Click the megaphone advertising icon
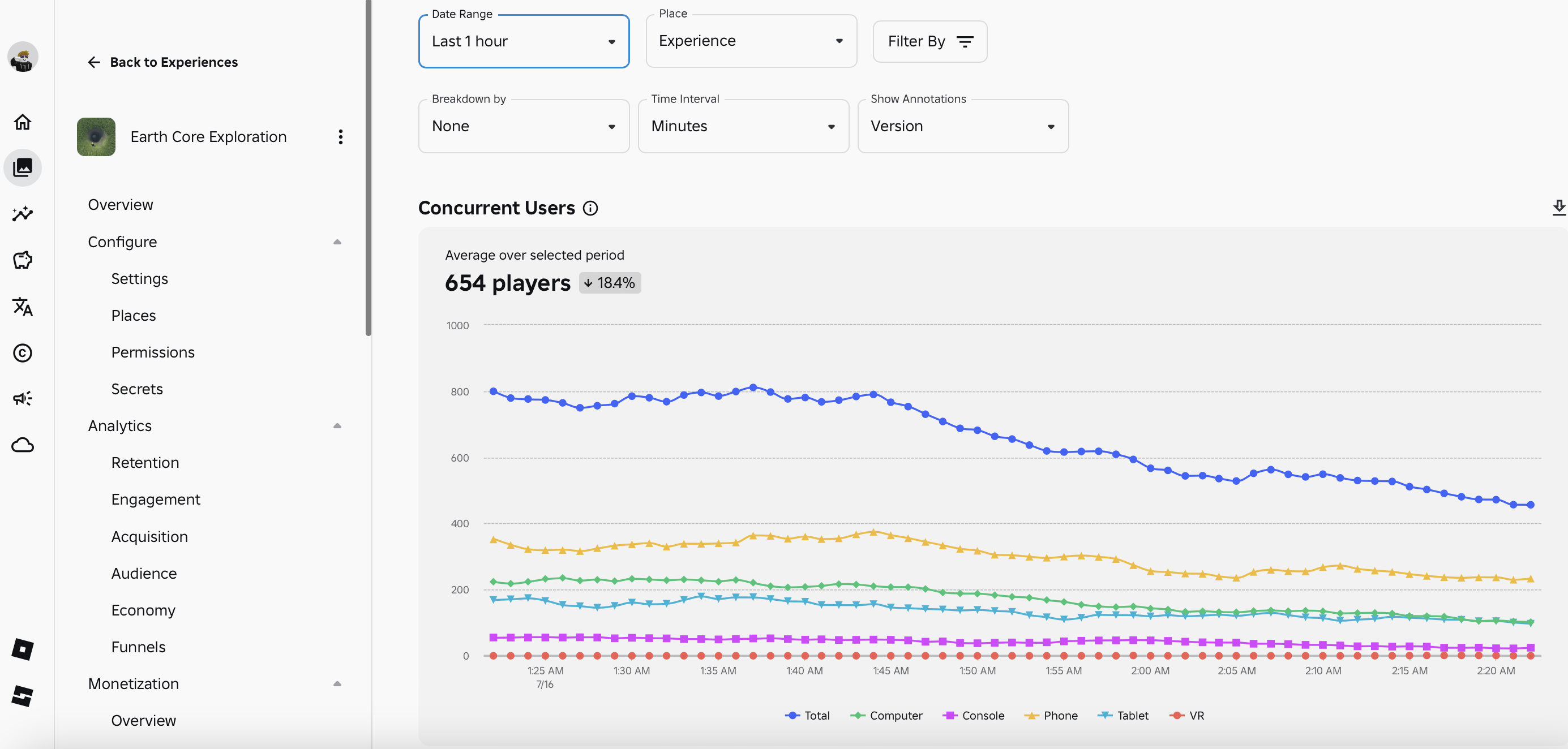The image size is (1568, 749). [x=23, y=398]
